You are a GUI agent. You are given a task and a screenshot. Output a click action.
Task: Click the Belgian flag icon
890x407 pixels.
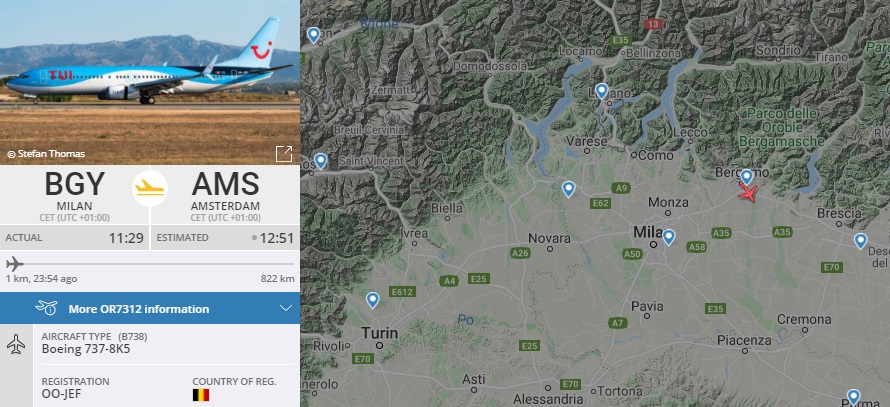tap(201, 396)
